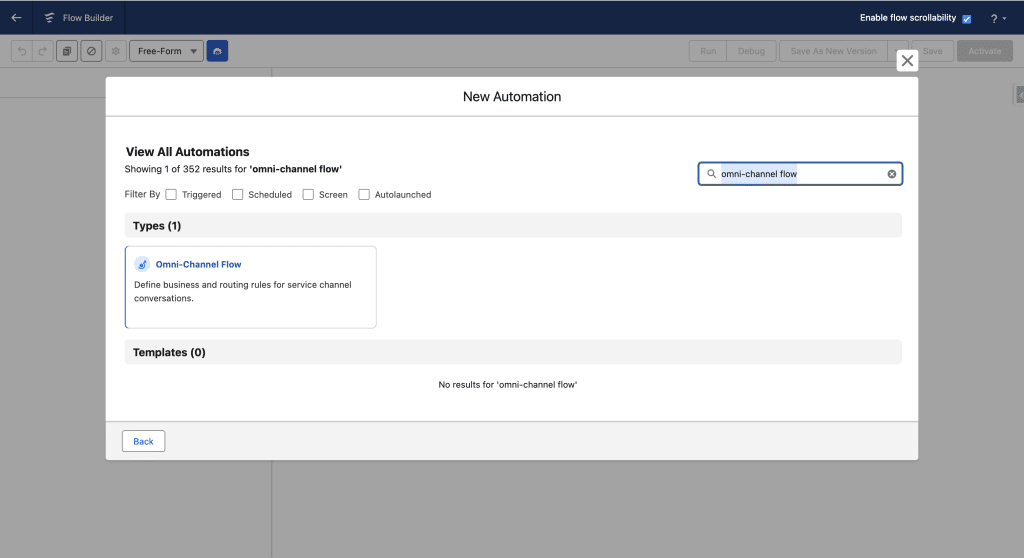Click the Types (1) section header
The height and width of the screenshot is (558, 1024).
point(157,226)
